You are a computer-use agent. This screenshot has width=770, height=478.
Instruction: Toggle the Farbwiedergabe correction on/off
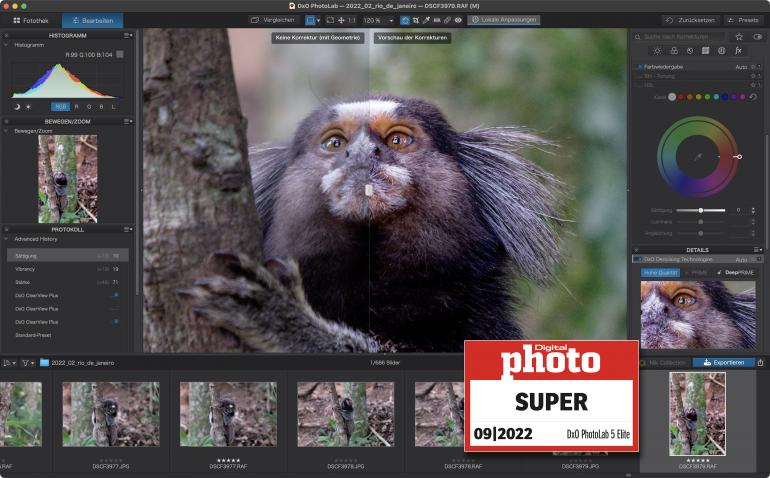click(639, 67)
